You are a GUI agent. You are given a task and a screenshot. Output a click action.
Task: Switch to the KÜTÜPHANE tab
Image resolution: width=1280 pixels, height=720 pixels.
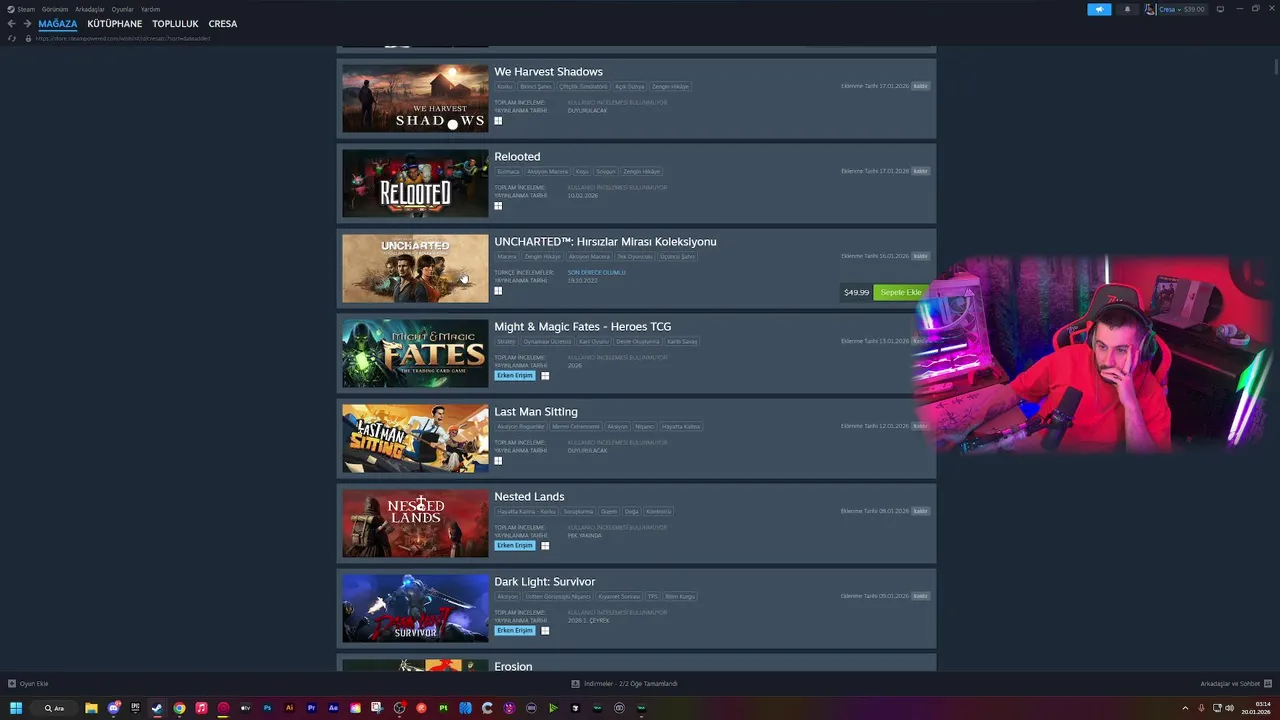115,24
